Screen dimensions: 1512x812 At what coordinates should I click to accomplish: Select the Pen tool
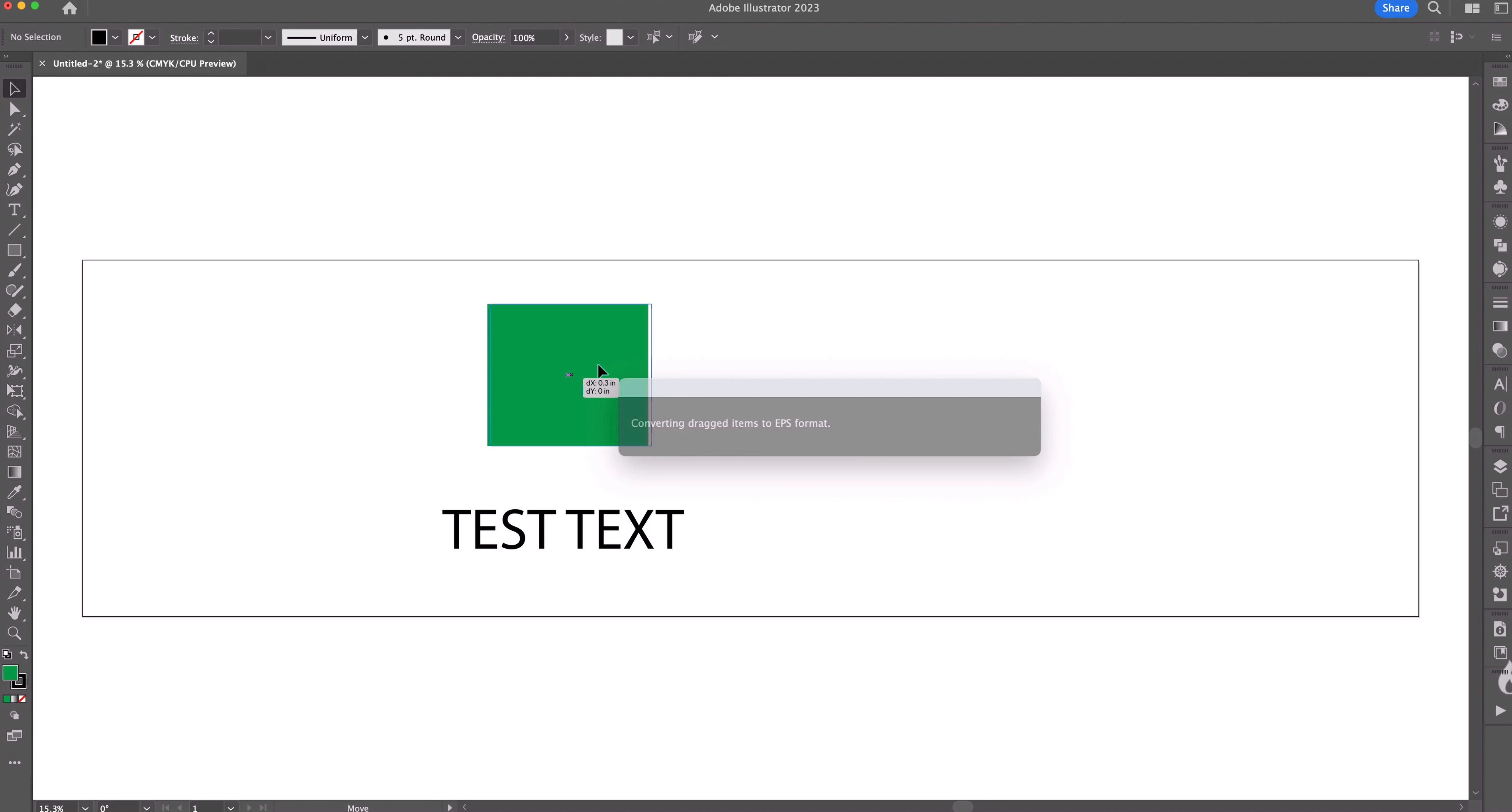tap(14, 170)
